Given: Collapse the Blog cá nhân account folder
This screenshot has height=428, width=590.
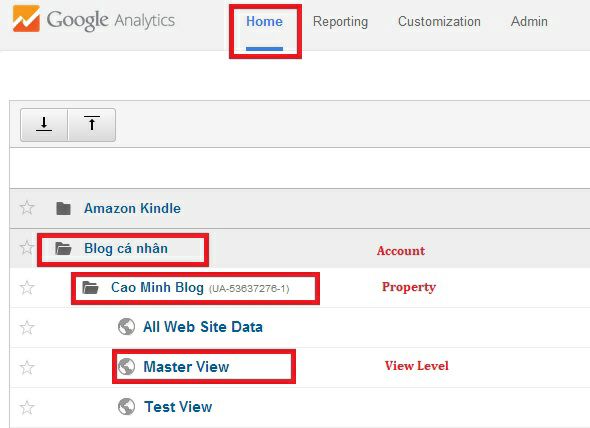Looking at the screenshot, I should (x=63, y=248).
